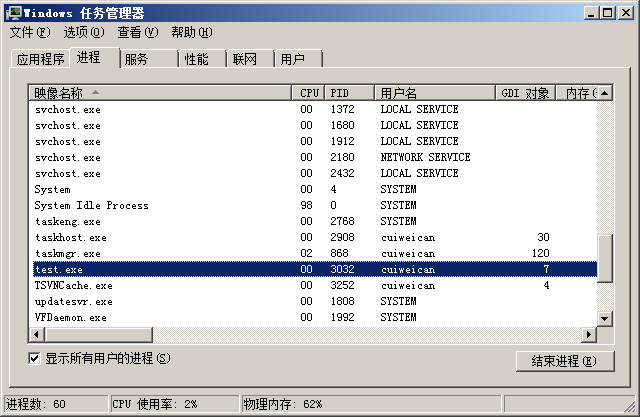
Task: Select svchost.exe row with PID 1912
Action: point(315,141)
